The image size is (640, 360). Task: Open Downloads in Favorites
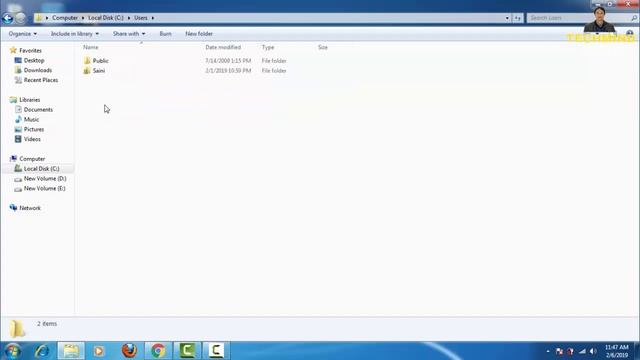click(38, 70)
